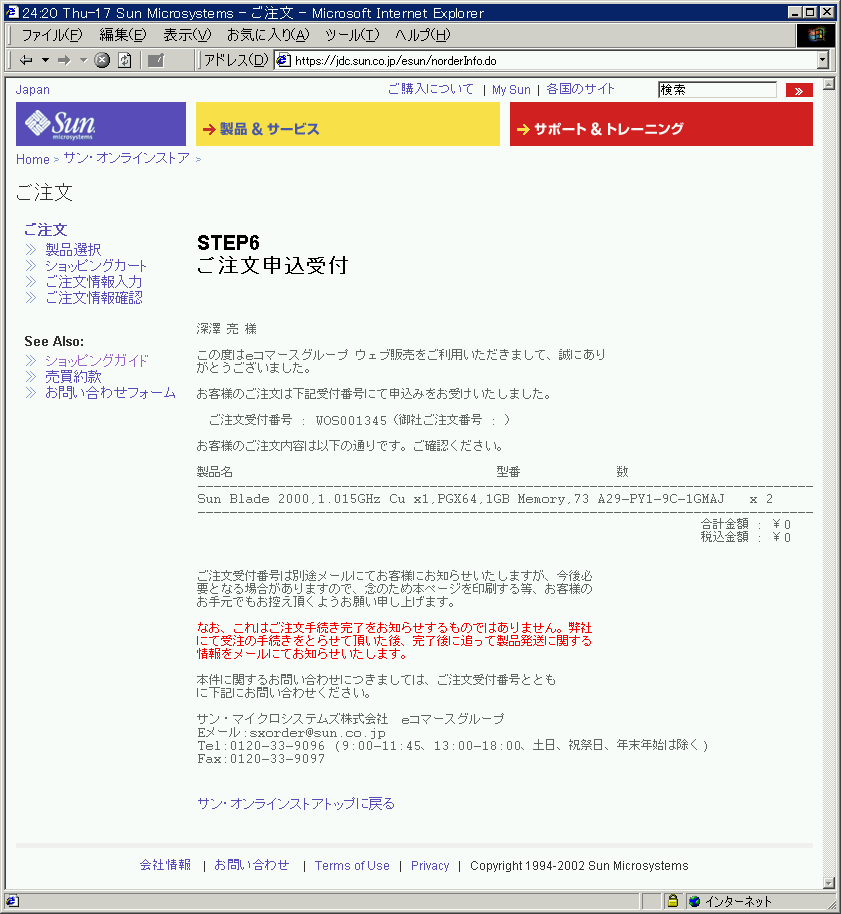Click chevron bullet beside 製品選択
This screenshot has width=841, height=914.
pyautogui.click(x=31, y=250)
